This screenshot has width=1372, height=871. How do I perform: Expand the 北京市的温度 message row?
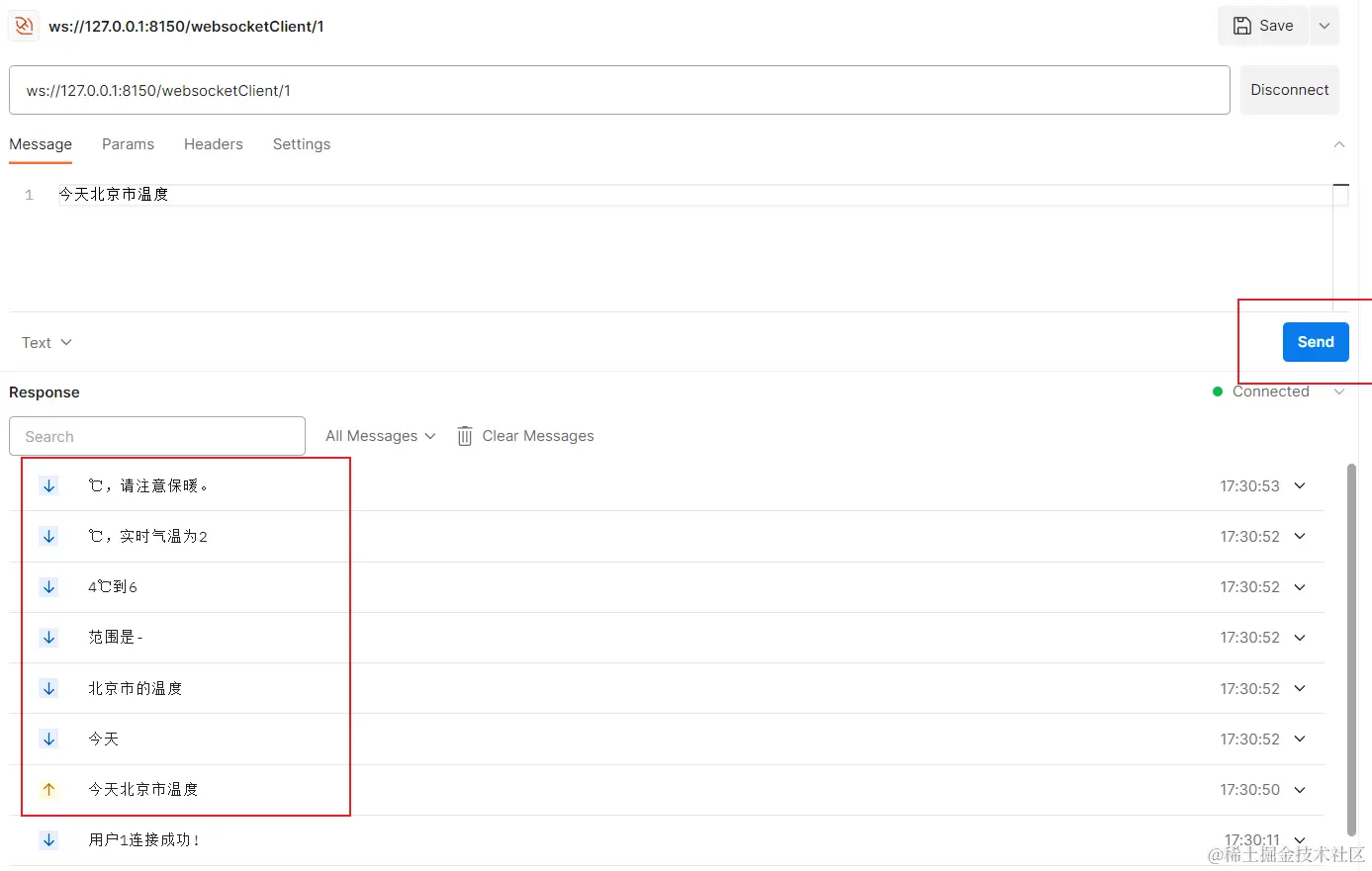point(1300,688)
